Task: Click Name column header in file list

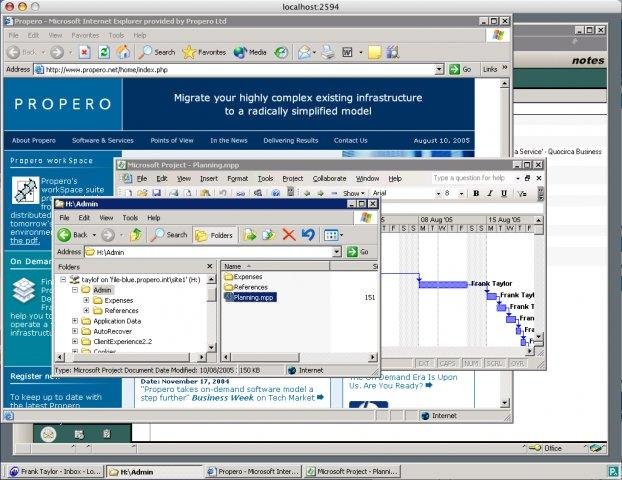Action: (x=275, y=266)
